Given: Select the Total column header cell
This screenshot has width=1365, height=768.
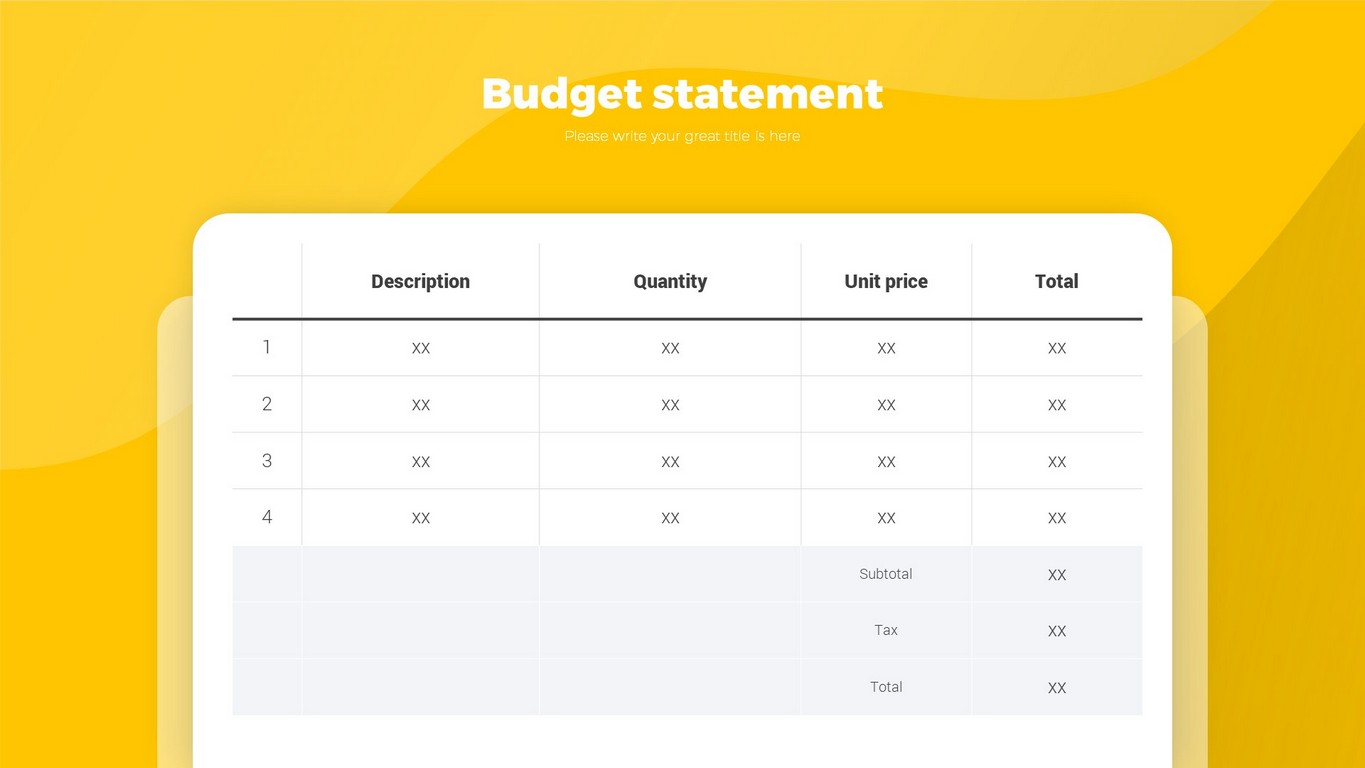Looking at the screenshot, I should pos(1056,282).
